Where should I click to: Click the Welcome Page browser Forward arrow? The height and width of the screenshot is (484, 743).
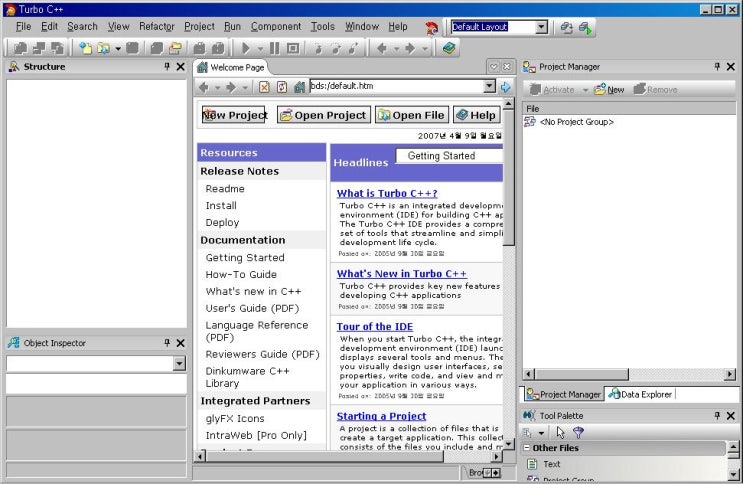pos(231,87)
